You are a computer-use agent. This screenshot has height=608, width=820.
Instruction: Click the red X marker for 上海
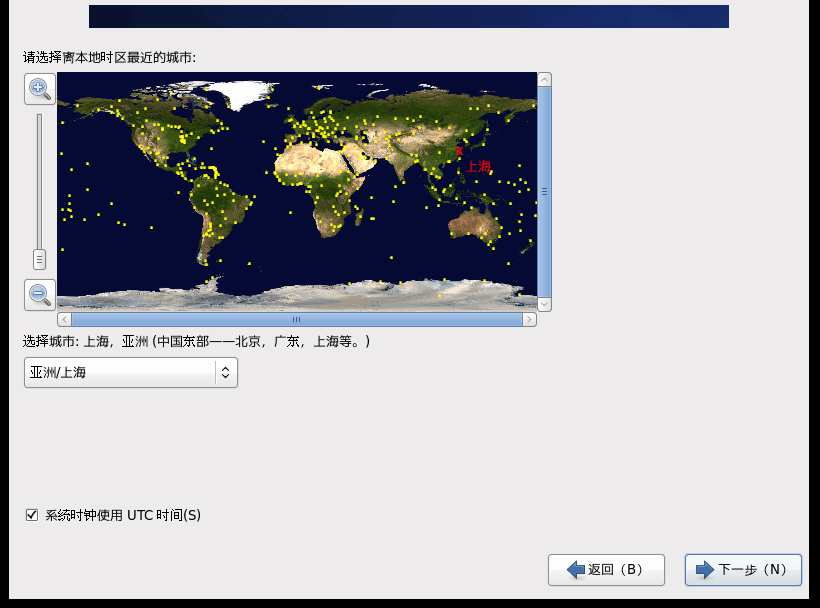(459, 151)
